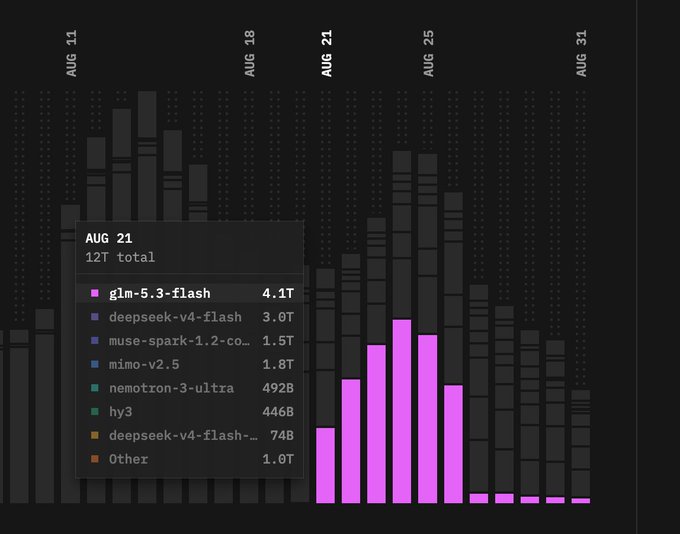The width and height of the screenshot is (680, 534).
Task: Click the pink bar segment under AUG 21
Action: pyautogui.click(x=325, y=465)
